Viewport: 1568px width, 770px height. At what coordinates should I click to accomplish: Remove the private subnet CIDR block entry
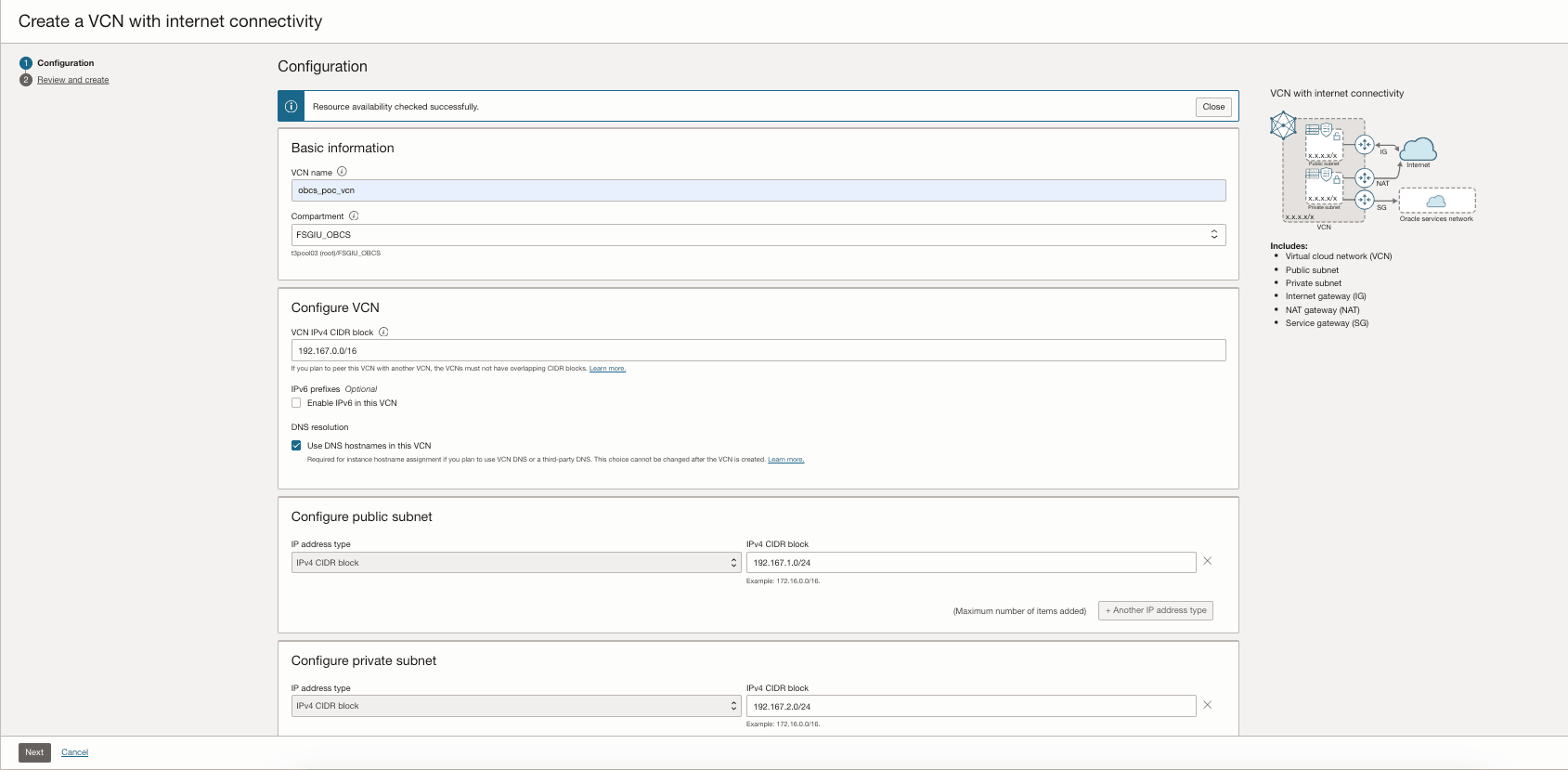tap(1208, 705)
